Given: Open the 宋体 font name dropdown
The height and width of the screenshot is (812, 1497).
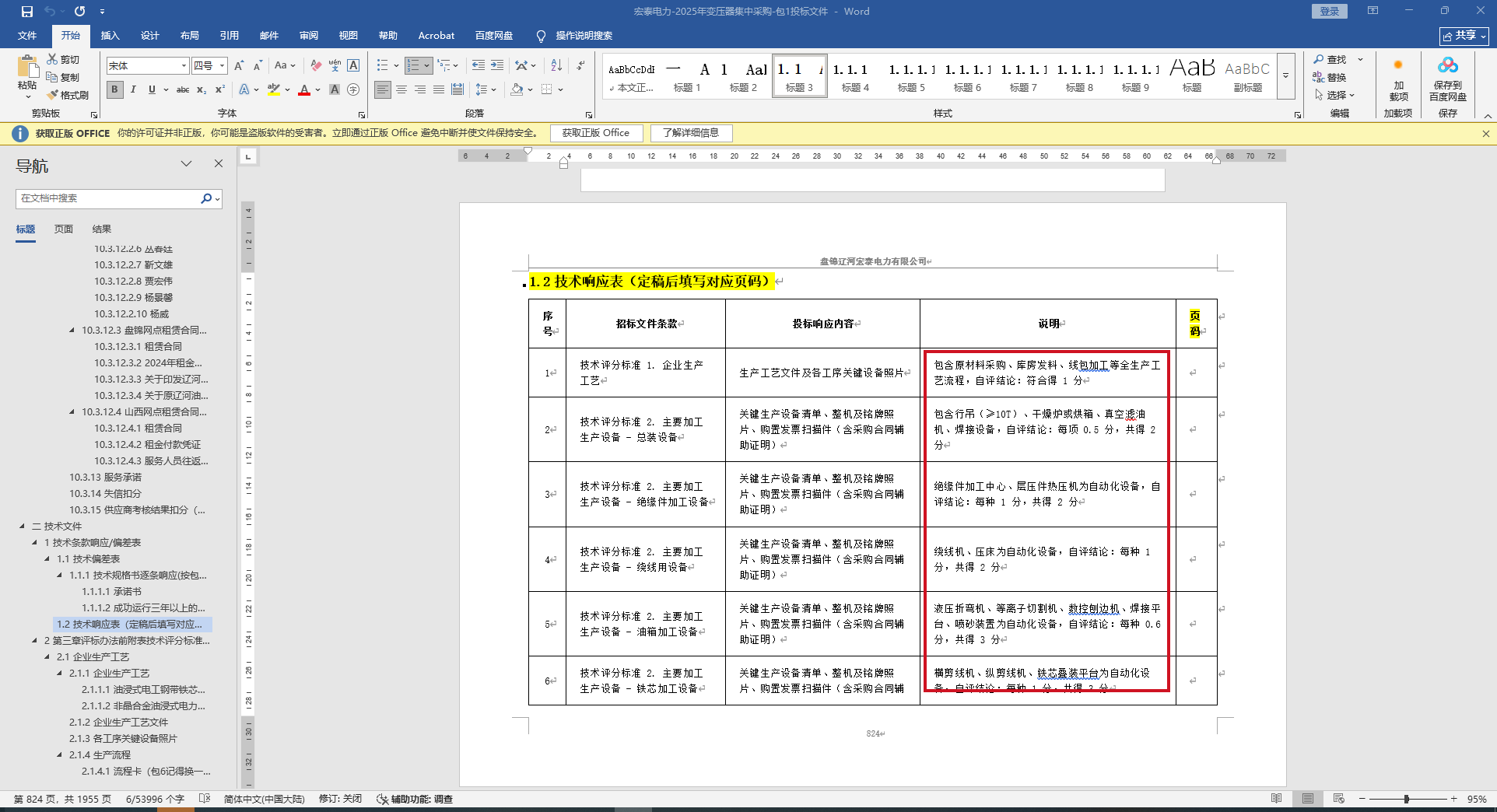Looking at the screenshot, I should click(184, 66).
